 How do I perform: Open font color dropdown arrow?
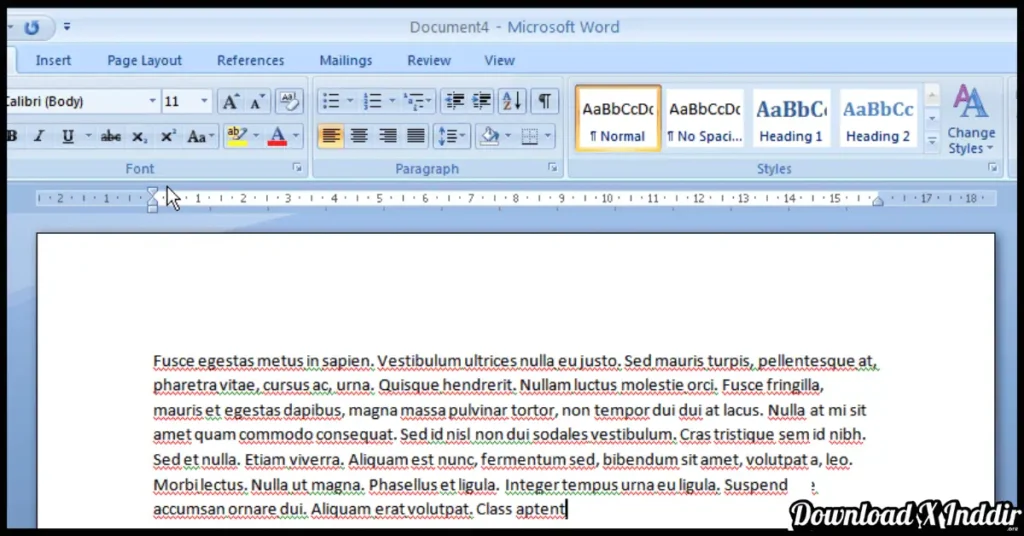(x=296, y=136)
